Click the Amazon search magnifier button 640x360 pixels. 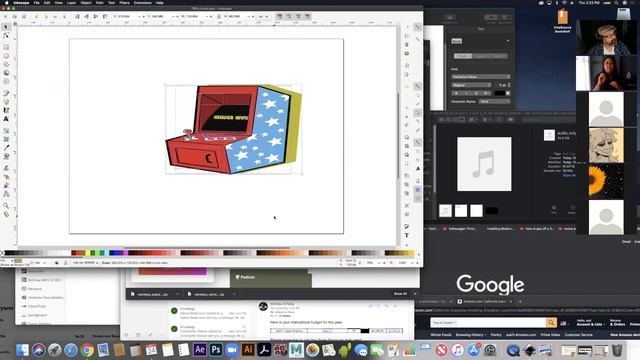pyautogui.click(x=551, y=322)
